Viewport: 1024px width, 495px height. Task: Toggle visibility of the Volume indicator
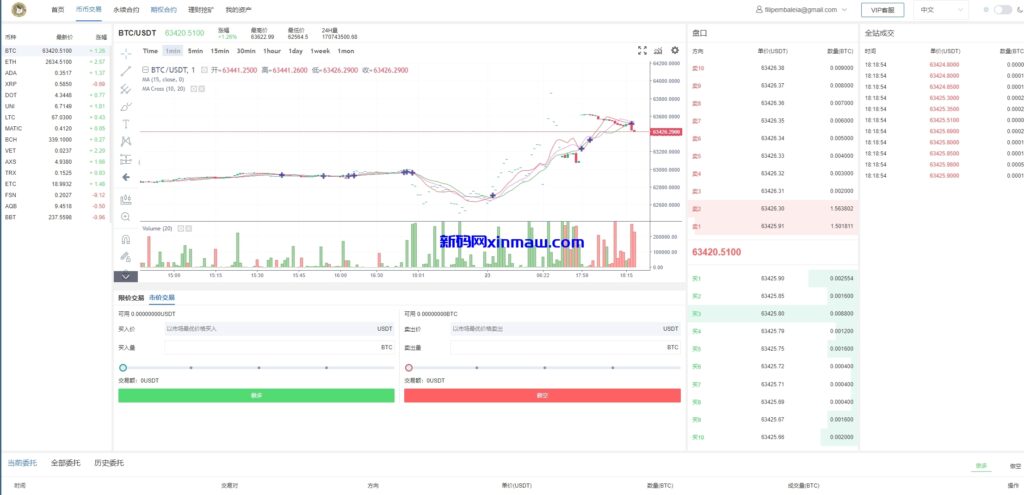coord(180,229)
